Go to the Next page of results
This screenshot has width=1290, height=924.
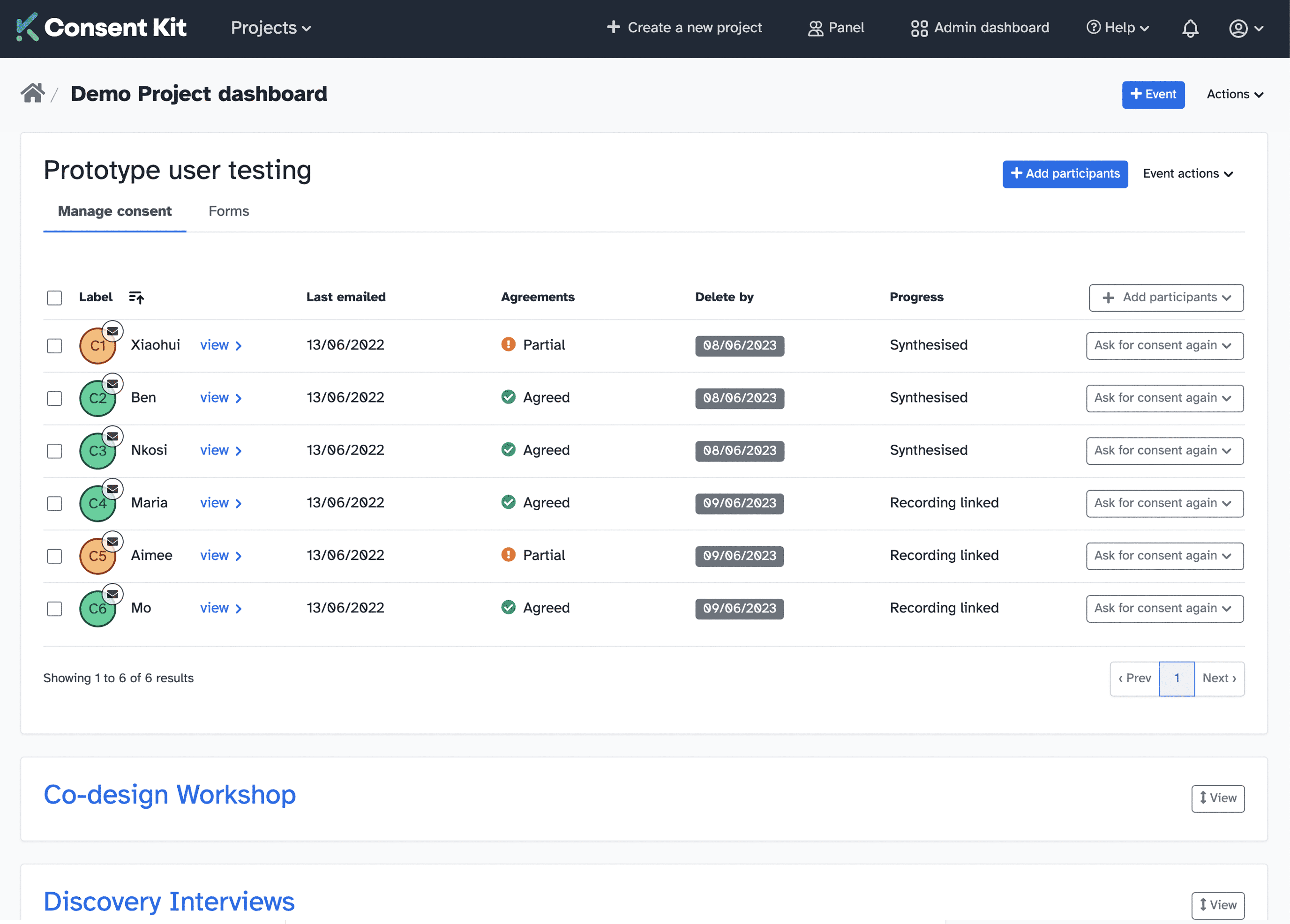tap(1218, 678)
